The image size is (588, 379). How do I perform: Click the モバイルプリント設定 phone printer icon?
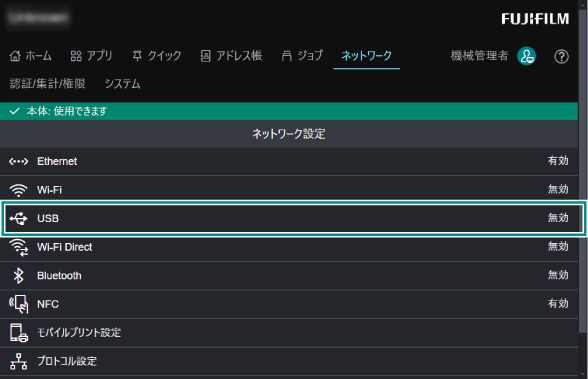point(19,333)
